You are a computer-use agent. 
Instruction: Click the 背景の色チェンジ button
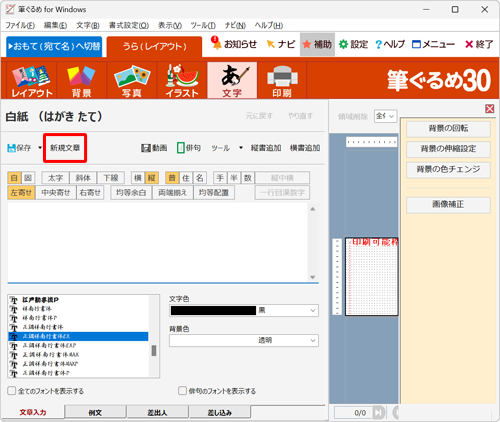(x=448, y=169)
